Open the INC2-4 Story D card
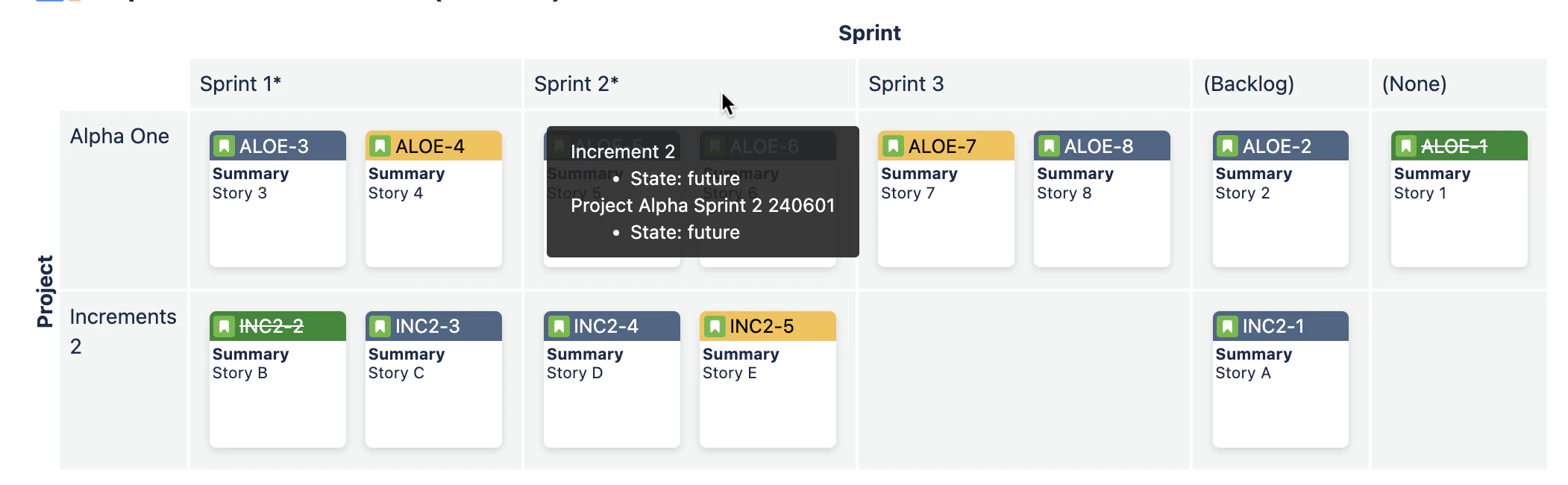The image size is (1568, 485). click(612, 379)
